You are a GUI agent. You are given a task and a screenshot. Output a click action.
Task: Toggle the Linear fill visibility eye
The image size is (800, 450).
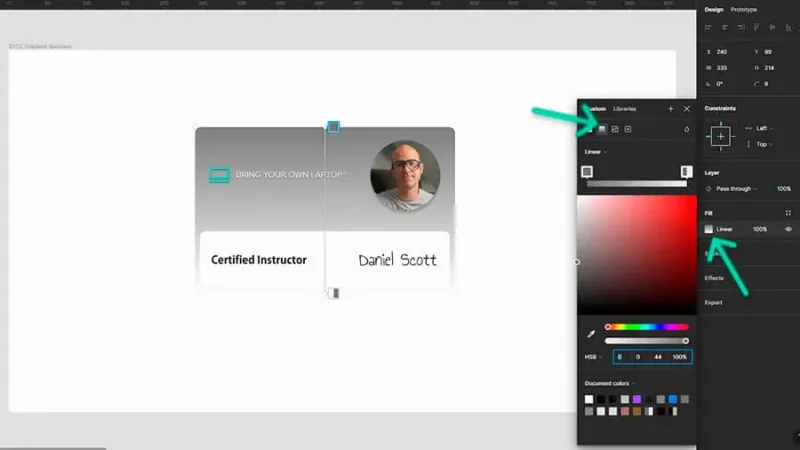(x=788, y=229)
